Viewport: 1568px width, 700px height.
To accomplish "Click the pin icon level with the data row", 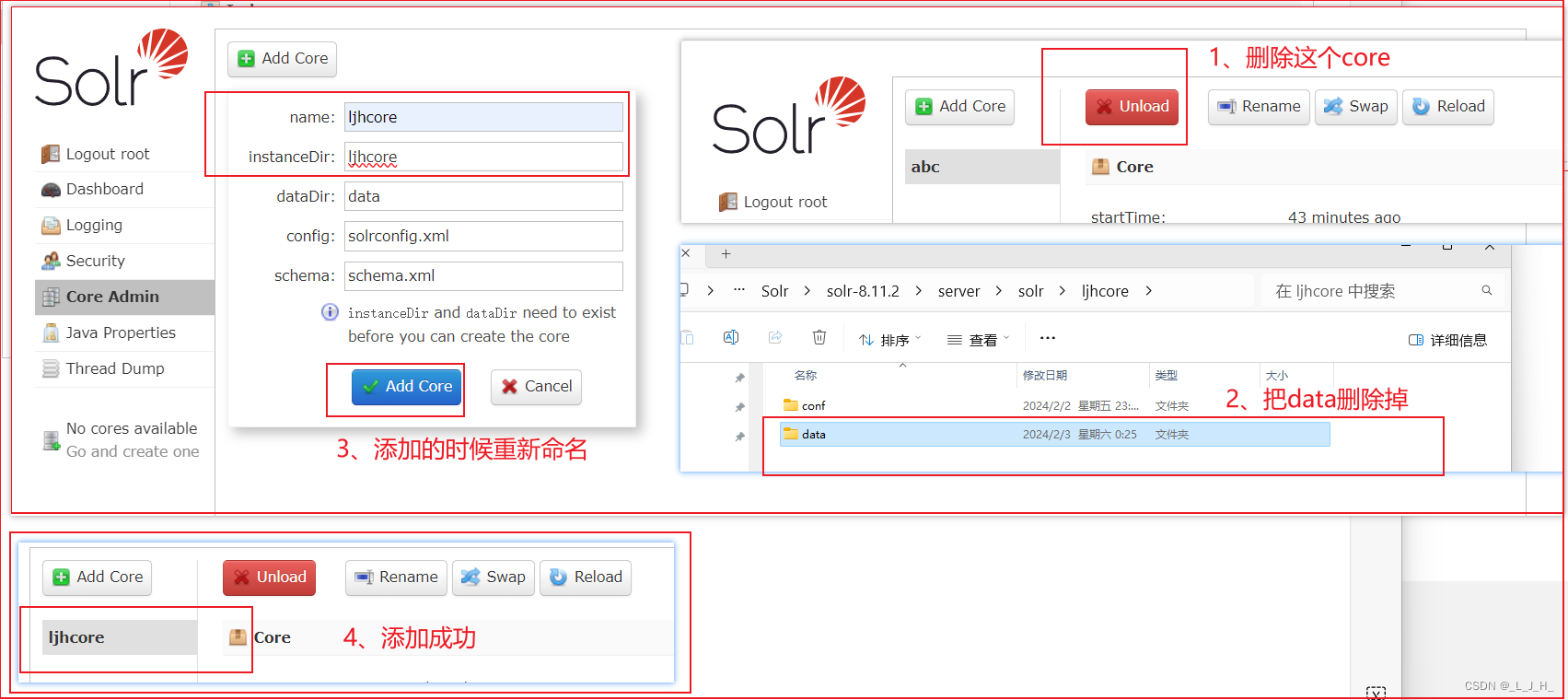I will coord(739,437).
